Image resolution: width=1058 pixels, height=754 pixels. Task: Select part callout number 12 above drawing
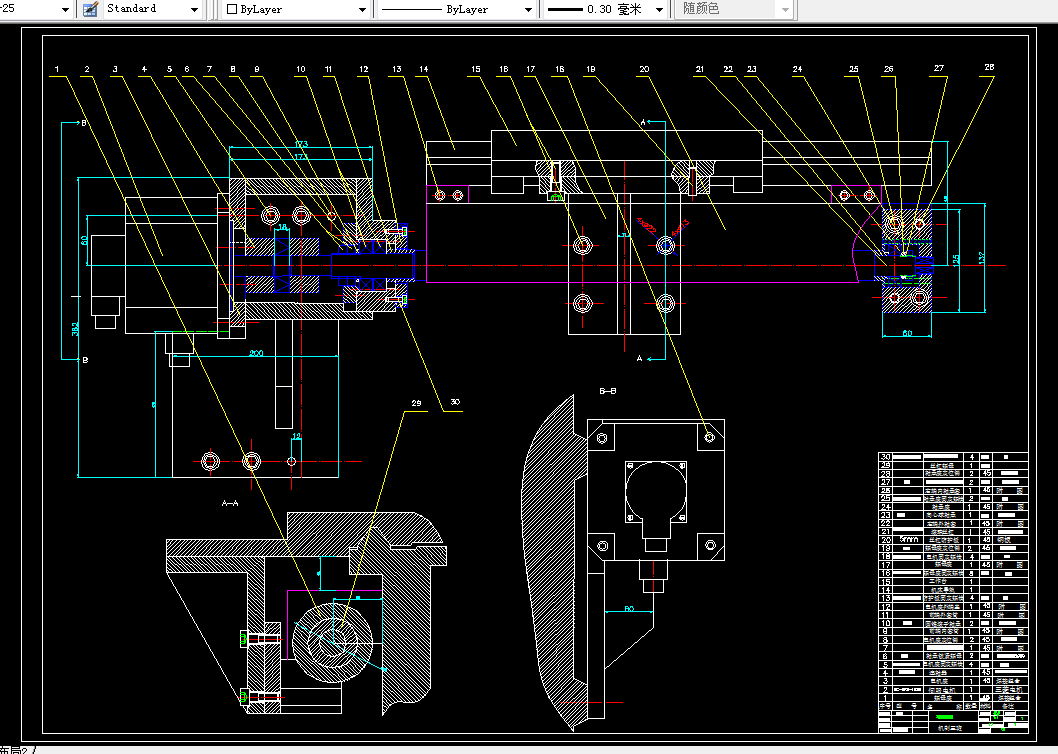coord(364,69)
